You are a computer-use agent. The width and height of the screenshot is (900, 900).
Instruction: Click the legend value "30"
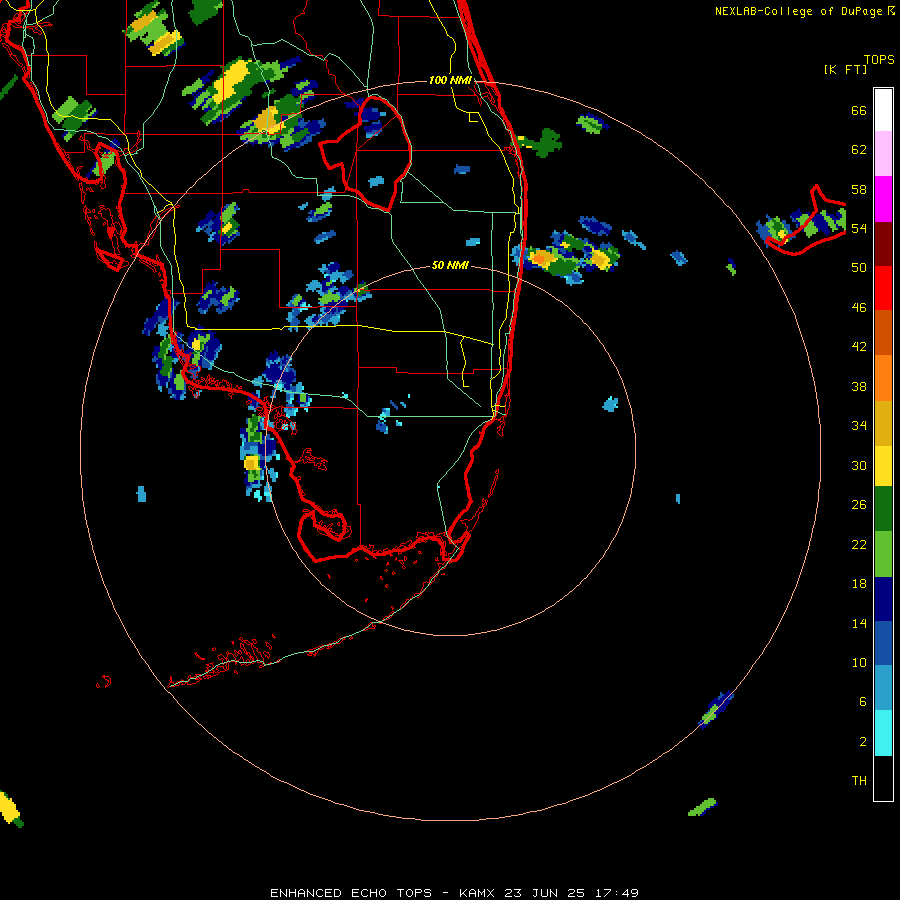pyautogui.click(x=859, y=465)
